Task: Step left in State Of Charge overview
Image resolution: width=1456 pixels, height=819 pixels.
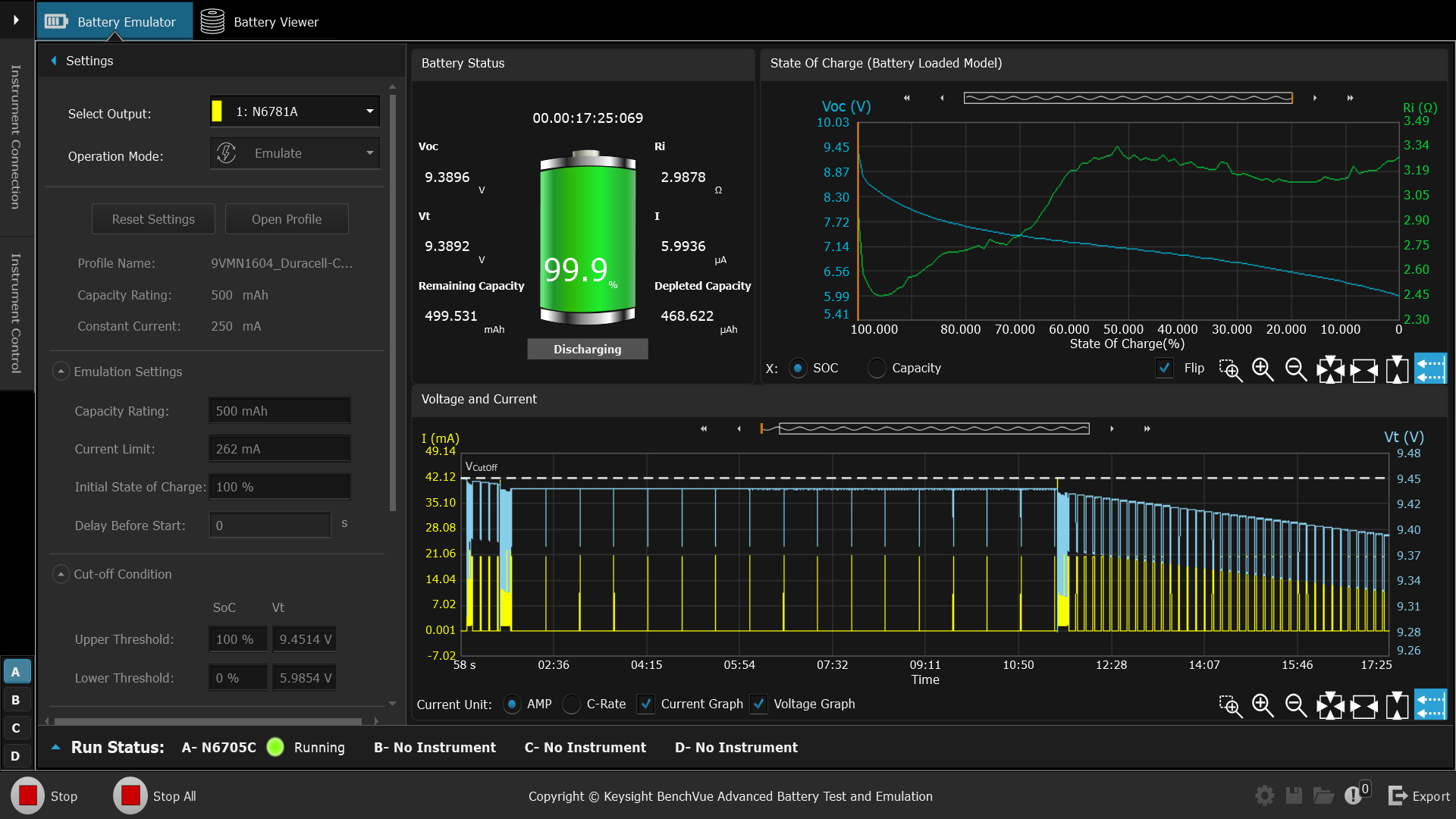Action: click(x=942, y=98)
